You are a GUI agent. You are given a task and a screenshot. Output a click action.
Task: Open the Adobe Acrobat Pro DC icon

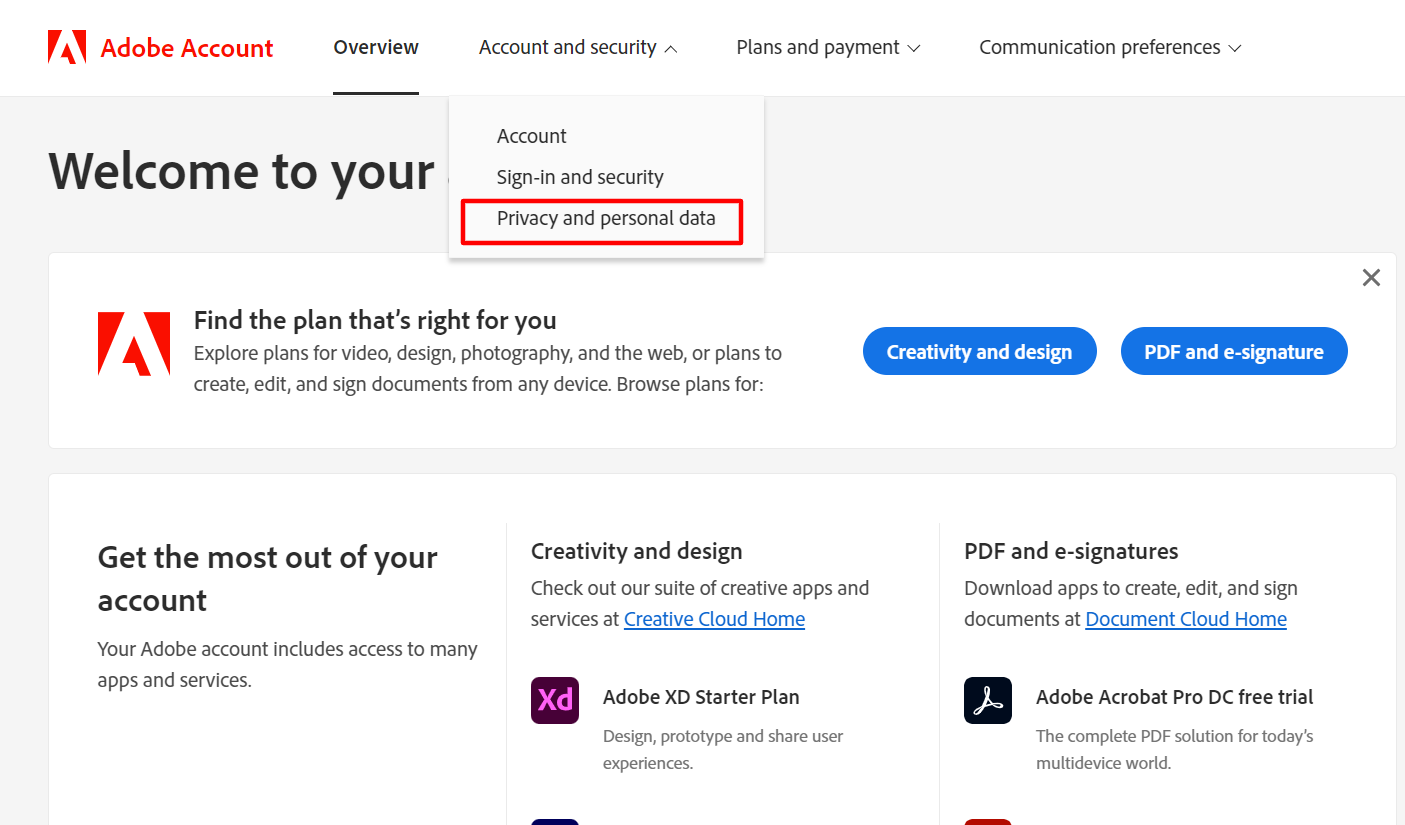point(988,700)
